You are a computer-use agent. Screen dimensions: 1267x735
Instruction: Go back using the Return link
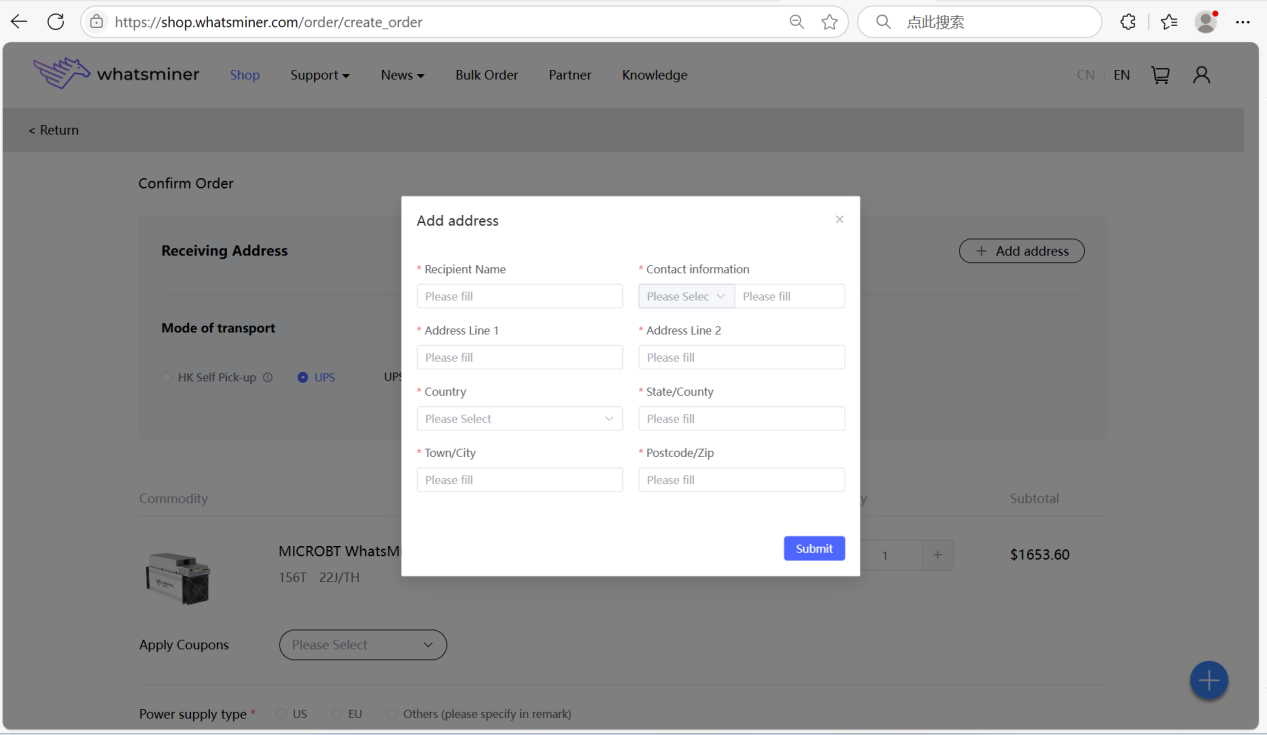(x=54, y=130)
